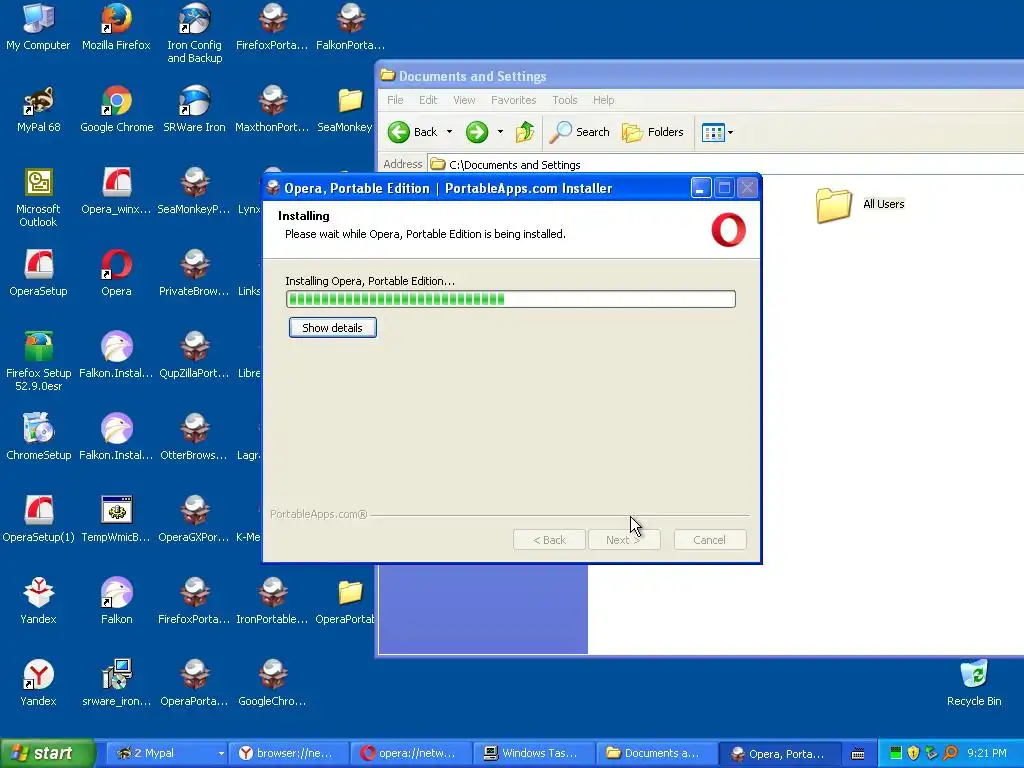The width and height of the screenshot is (1024, 768).
Task: Click Search in the Explorer toolbar
Action: coord(579,132)
